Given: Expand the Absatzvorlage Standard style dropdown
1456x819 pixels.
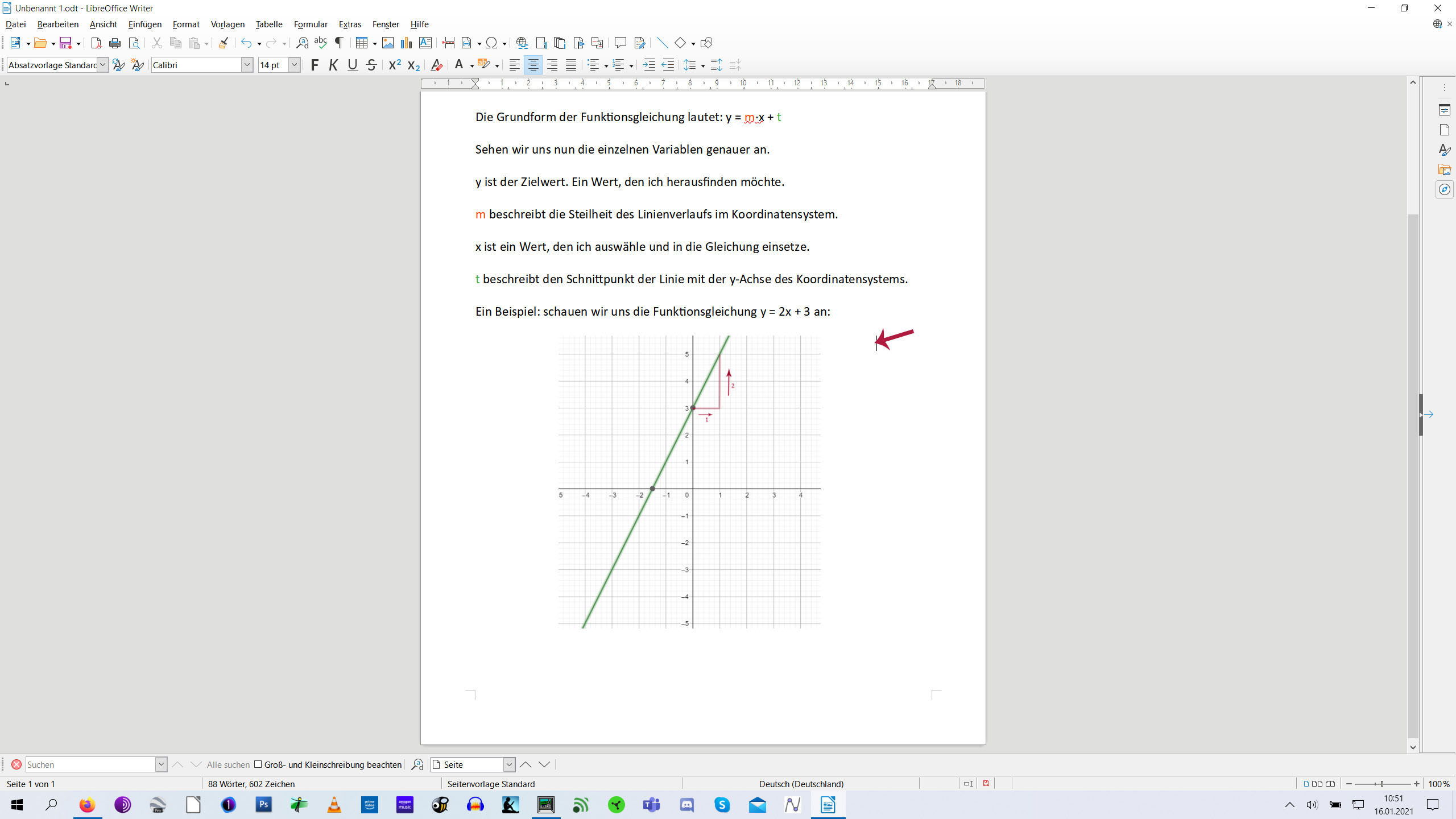Looking at the screenshot, I should [x=103, y=65].
